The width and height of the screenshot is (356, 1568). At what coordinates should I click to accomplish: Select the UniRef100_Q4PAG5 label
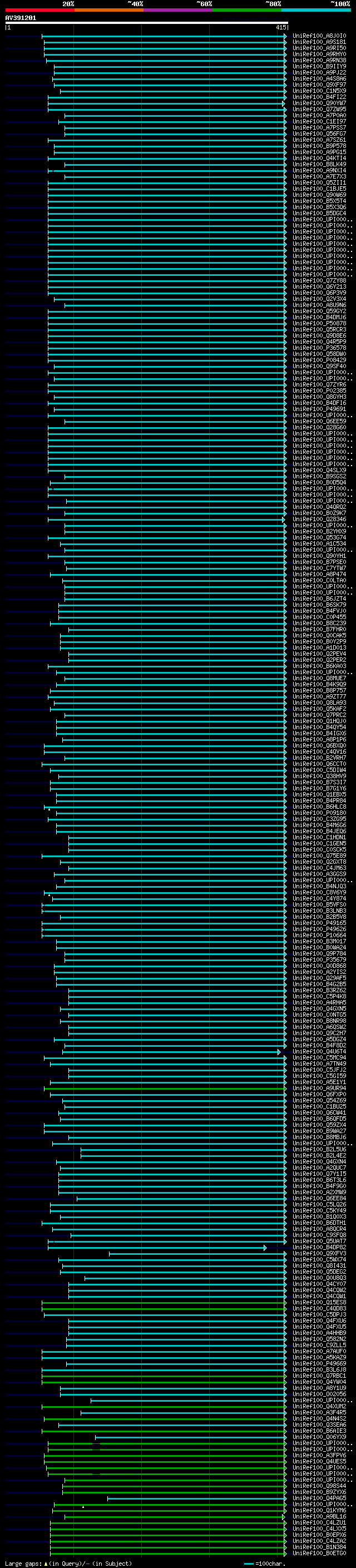(x=319, y=1498)
